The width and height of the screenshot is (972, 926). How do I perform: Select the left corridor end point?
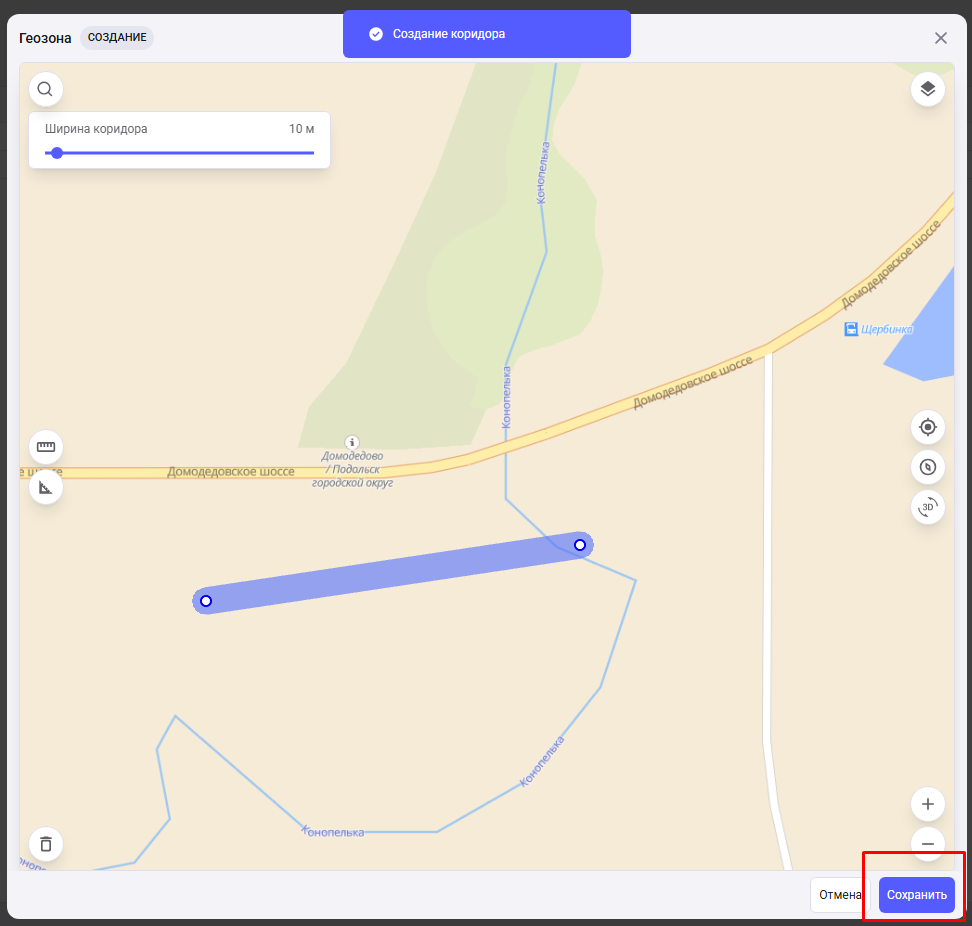pos(206,601)
